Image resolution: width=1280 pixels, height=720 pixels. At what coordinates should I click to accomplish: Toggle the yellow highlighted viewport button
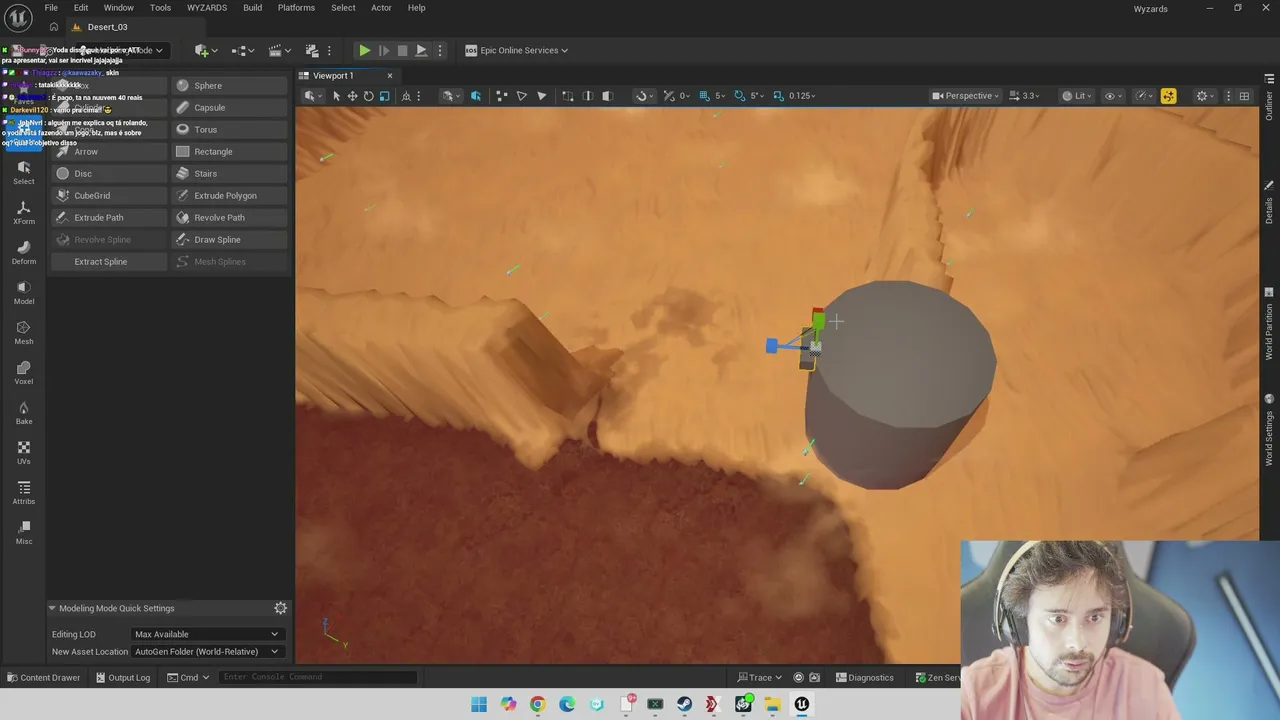[x=1168, y=96]
